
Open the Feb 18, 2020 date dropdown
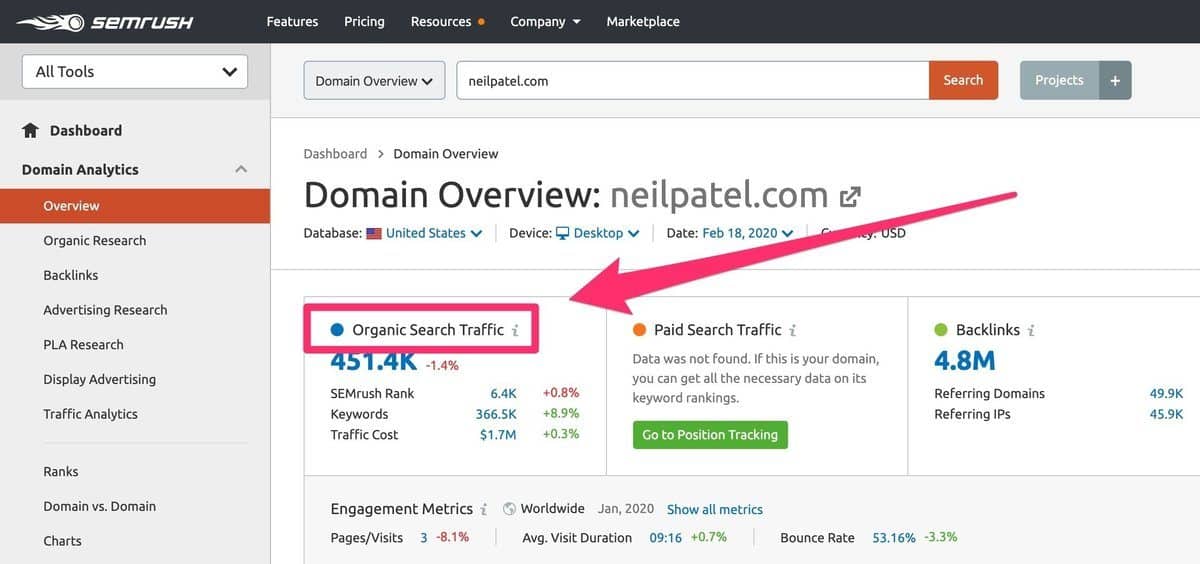(x=748, y=233)
